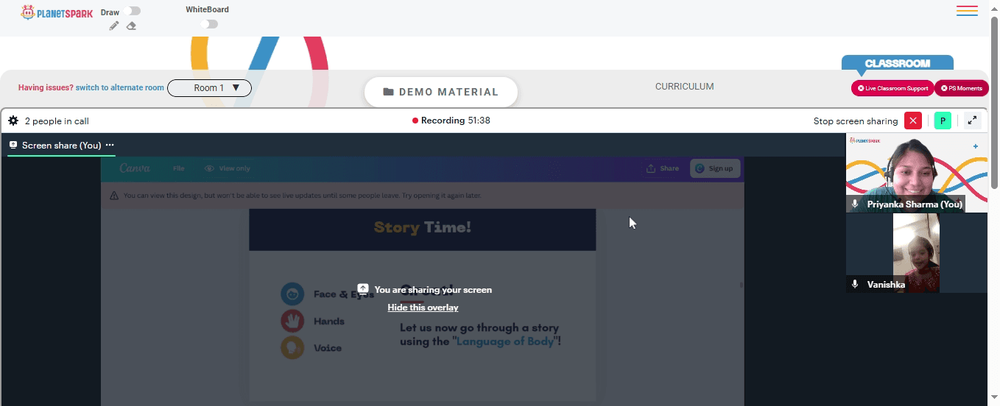Toggle the Draw switch

coord(133,11)
